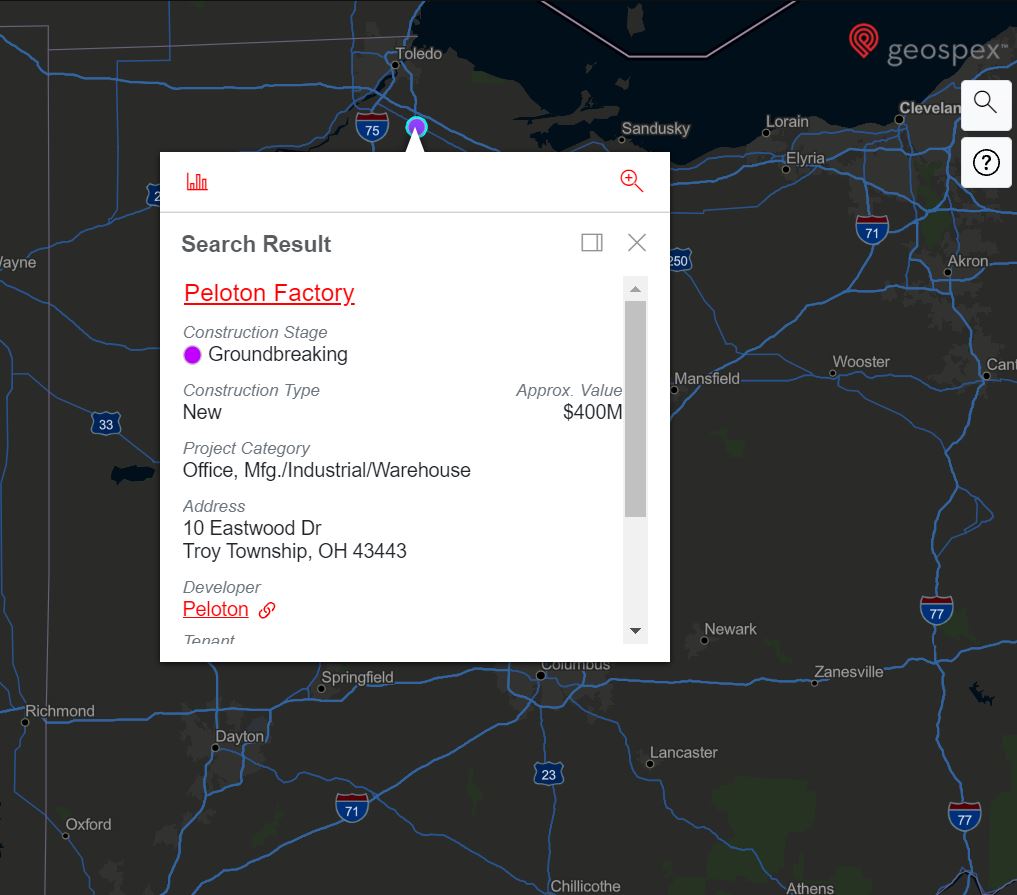
Task: Open the Peloton Factory project link
Action: (269, 293)
